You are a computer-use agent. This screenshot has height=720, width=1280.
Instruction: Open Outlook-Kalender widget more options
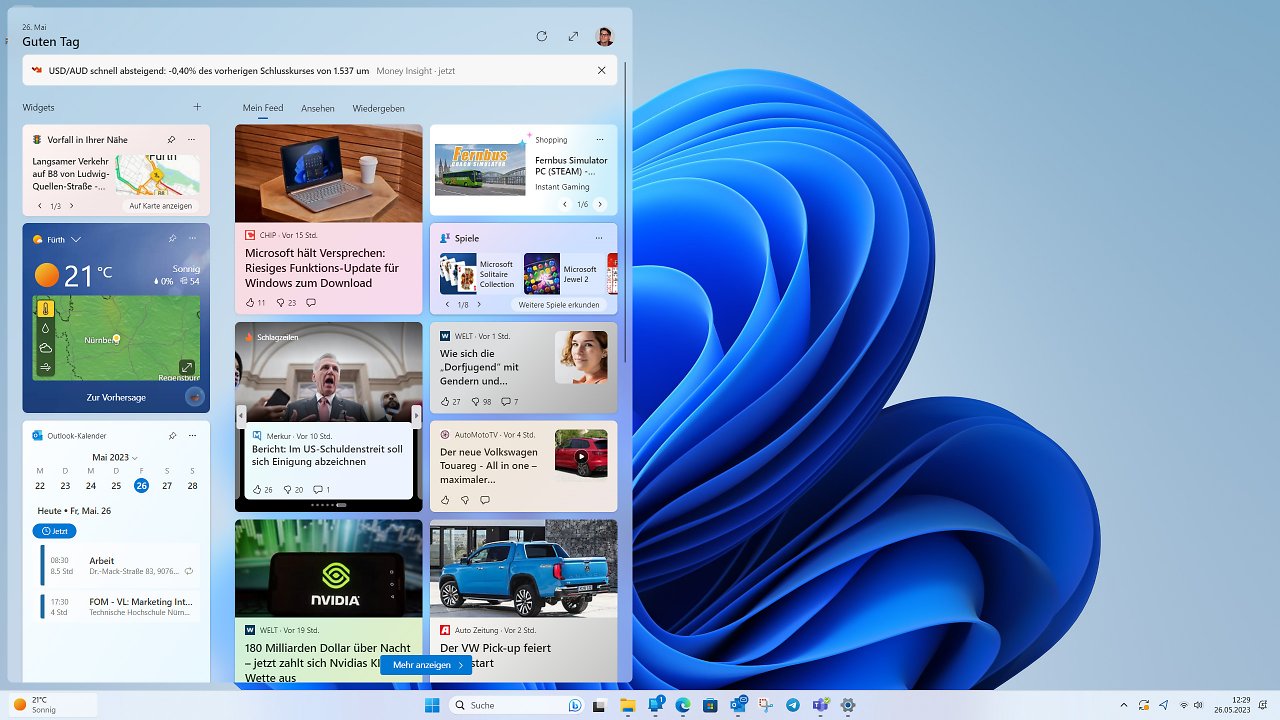191,436
